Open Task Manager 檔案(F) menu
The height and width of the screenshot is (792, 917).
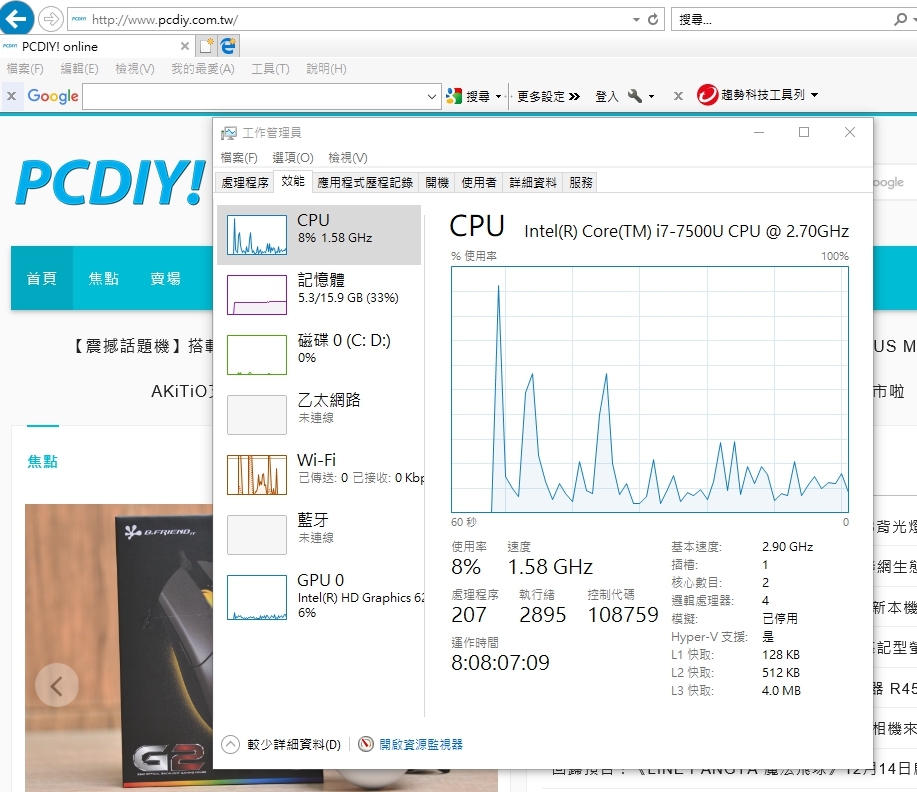pyautogui.click(x=239, y=157)
